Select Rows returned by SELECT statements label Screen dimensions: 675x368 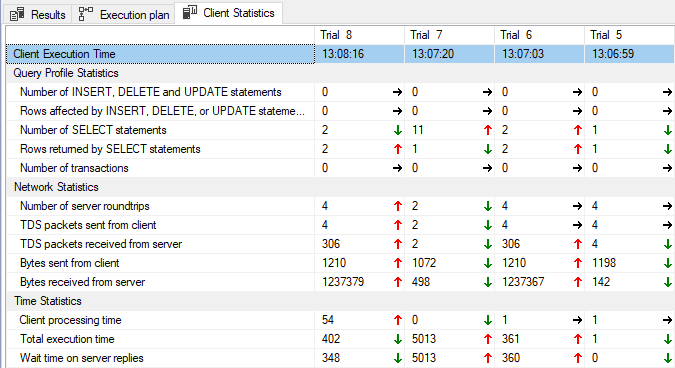(110, 149)
